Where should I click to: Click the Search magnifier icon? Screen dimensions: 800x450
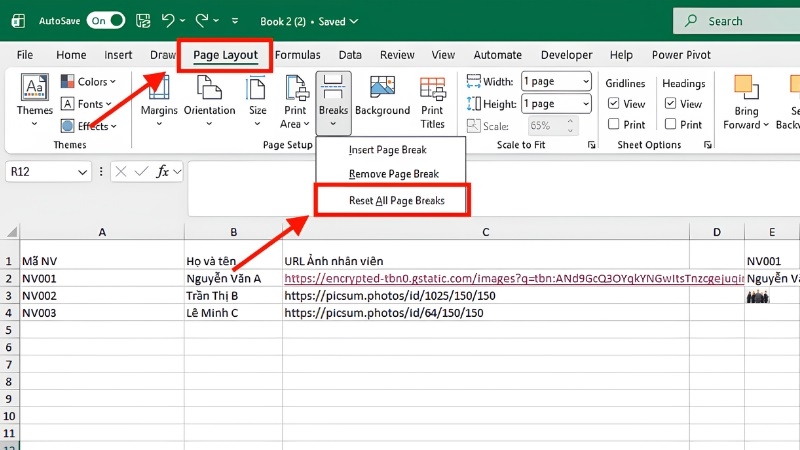pyautogui.click(x=691, y=21)
